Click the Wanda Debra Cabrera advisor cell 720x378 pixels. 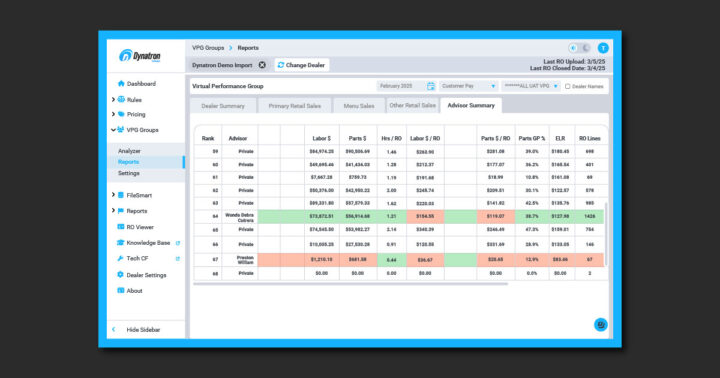(240, 217)
